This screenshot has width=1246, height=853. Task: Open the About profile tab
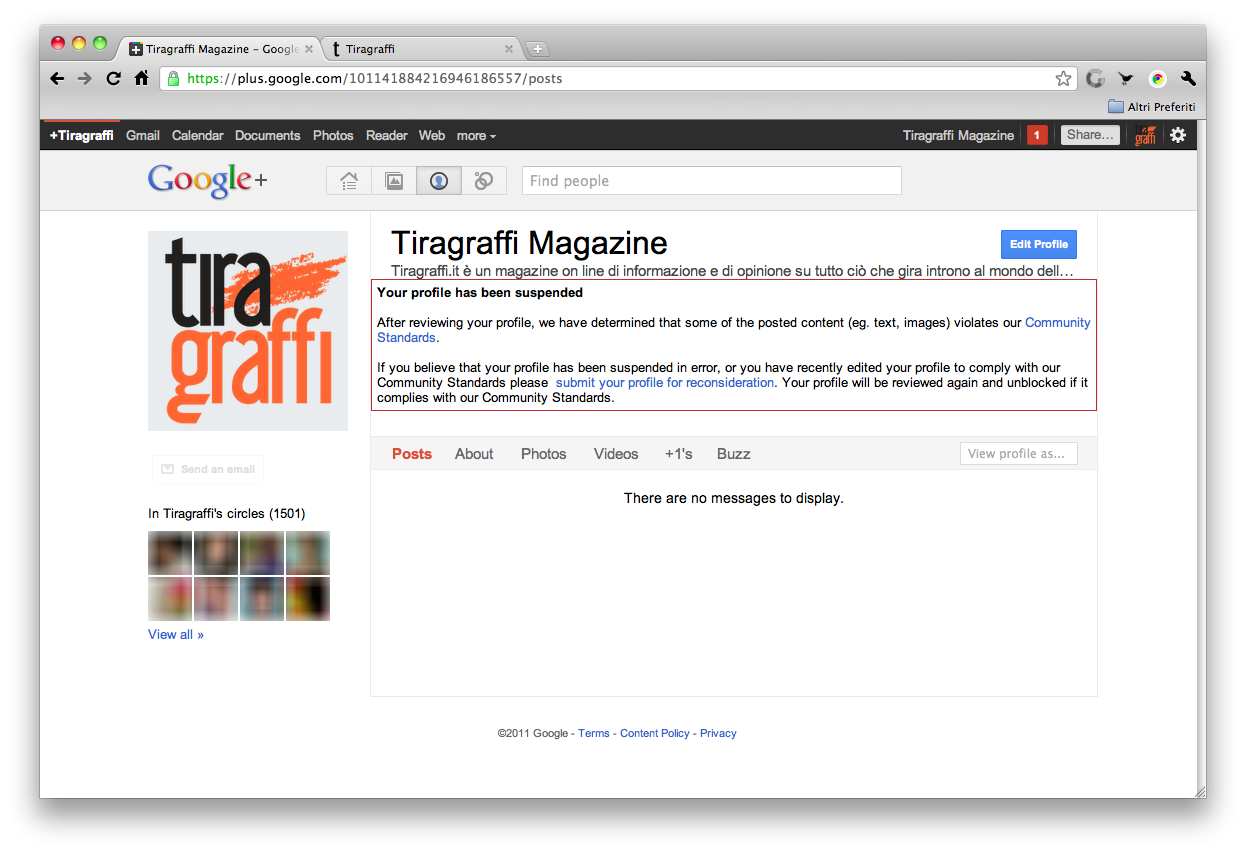coord(474,454)
